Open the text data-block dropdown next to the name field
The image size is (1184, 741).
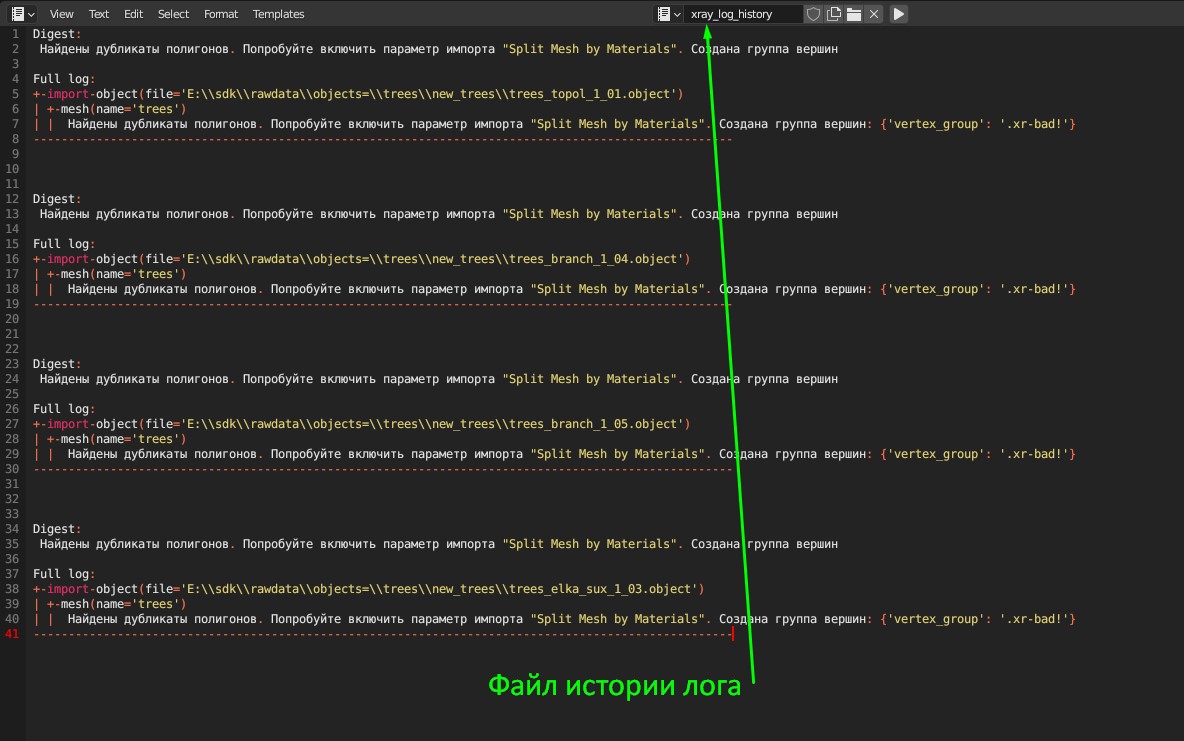(x=677, y=13)
